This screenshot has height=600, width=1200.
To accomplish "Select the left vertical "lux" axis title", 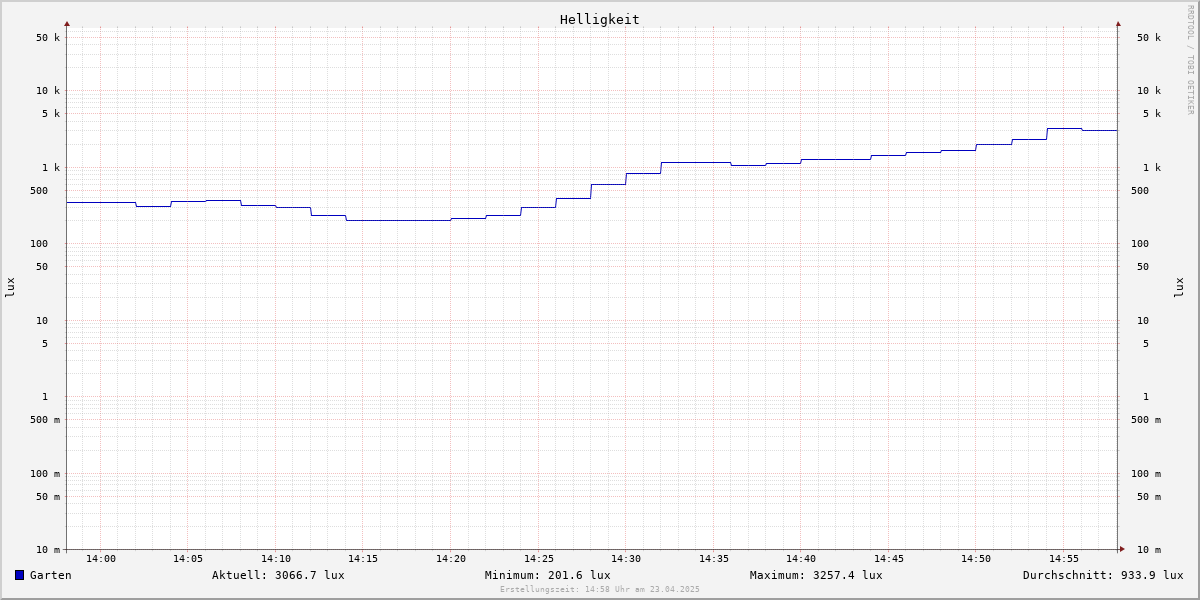I will [x=10, y=288].
